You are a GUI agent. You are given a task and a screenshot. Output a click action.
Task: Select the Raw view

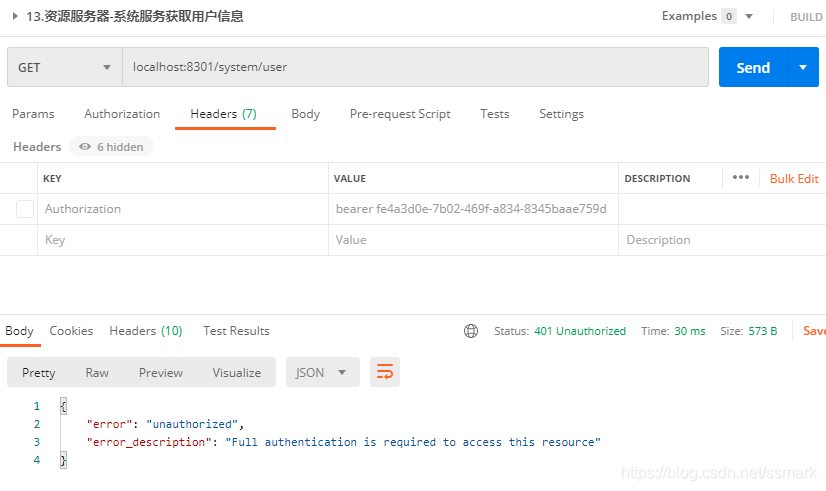coord(97,373)
